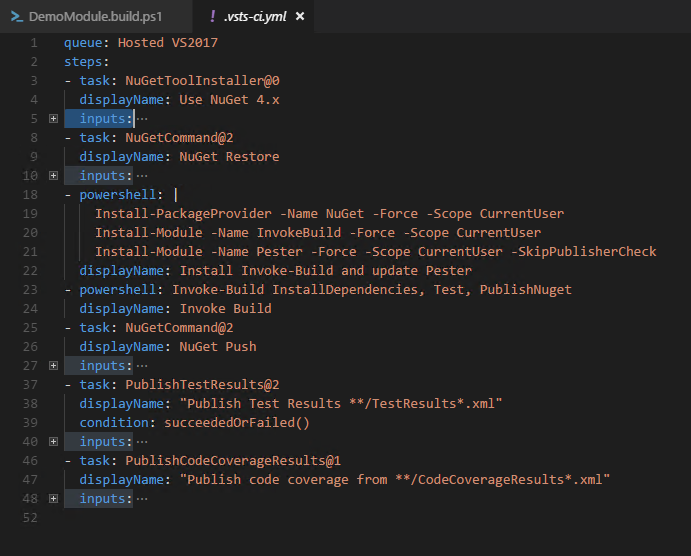
Task: Expand folded inputs on line 27
Action: [x=53, y=366]
